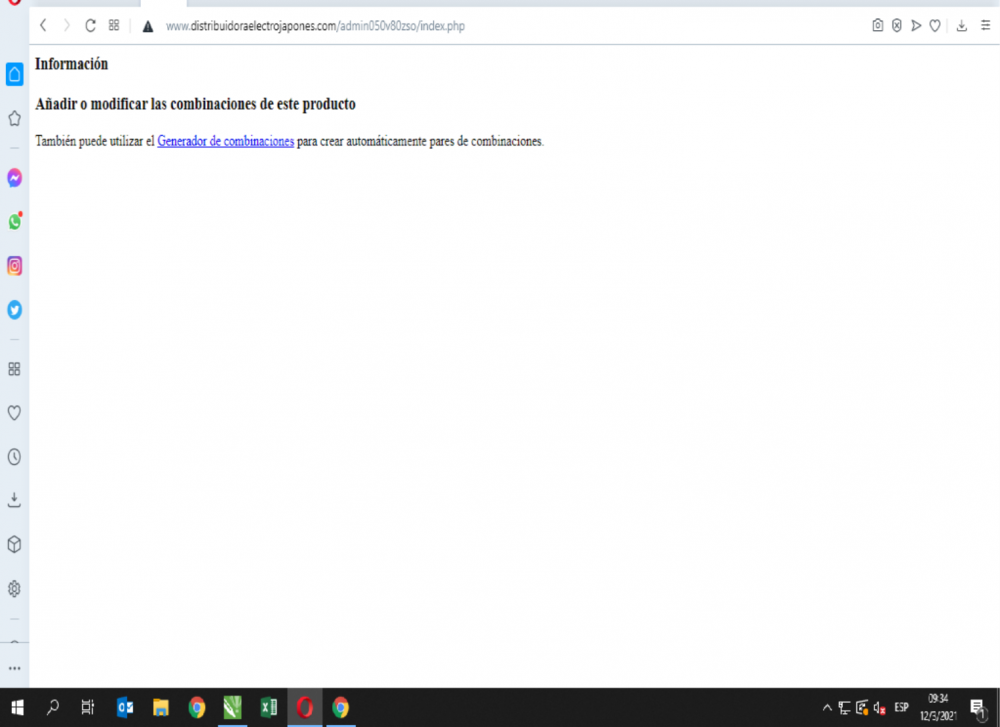Go forward with the forward arrow
The height and width of the screenshot is (727, 1000).
pos(66,26)
